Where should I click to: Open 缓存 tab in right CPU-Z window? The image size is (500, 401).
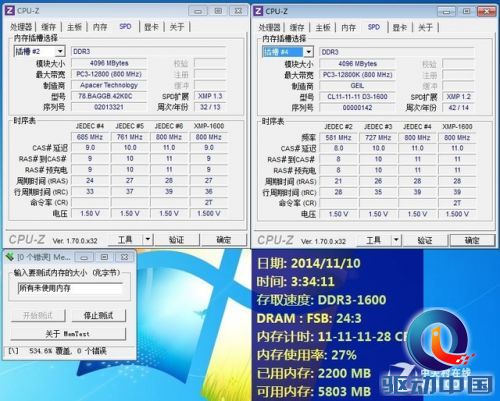pos(297,27)
